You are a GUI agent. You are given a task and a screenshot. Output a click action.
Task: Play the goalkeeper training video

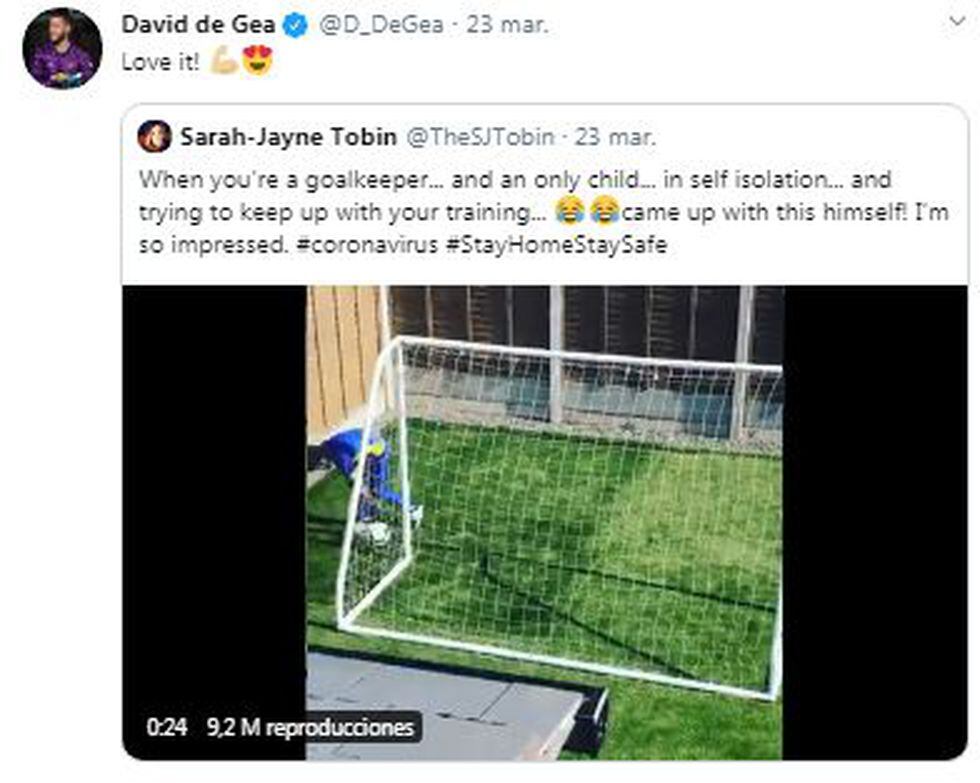click(544, 522)
